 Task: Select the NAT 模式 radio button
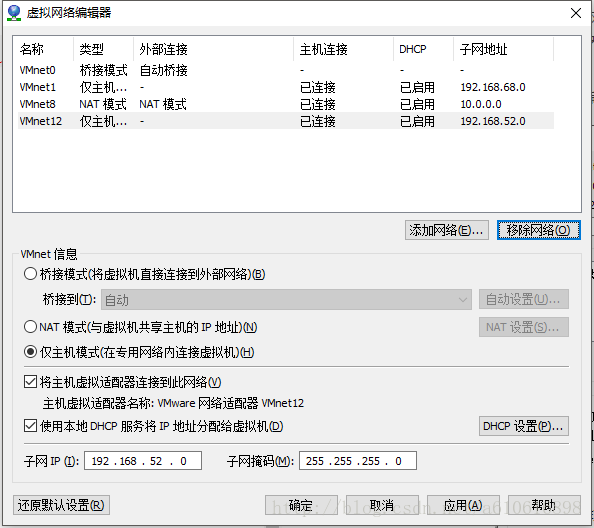click(30, 326)
